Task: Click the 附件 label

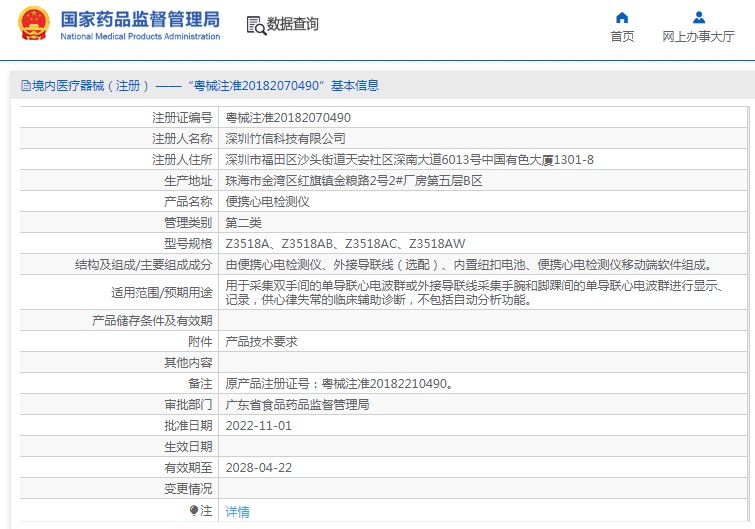Action: click(200, 342)
